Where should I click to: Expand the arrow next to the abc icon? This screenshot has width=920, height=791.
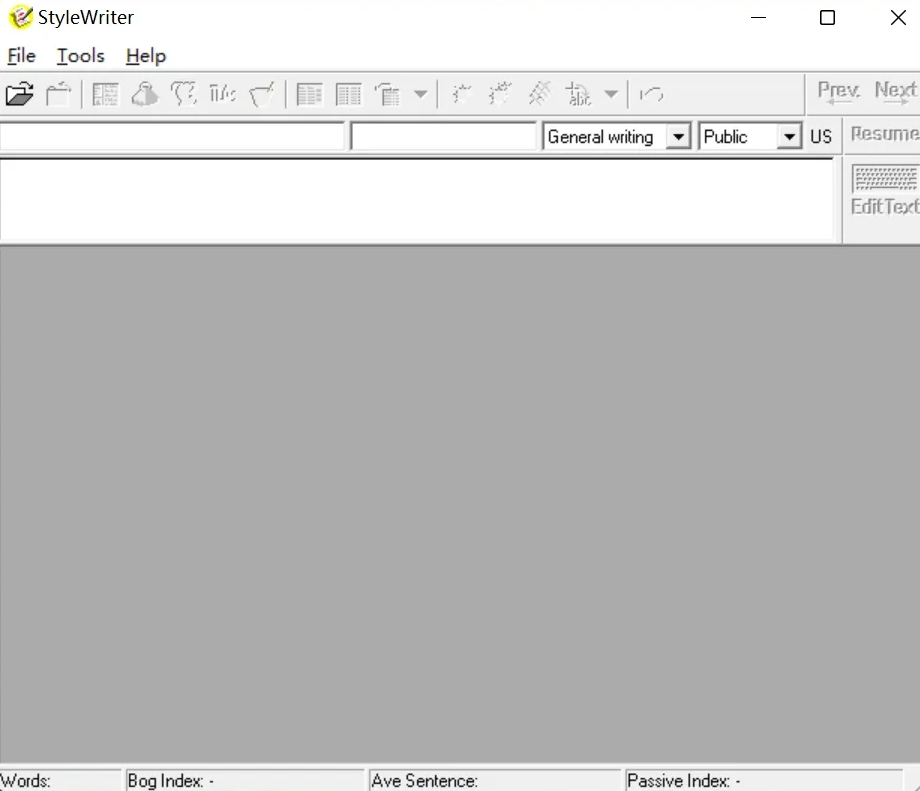(x=610, y=95)
